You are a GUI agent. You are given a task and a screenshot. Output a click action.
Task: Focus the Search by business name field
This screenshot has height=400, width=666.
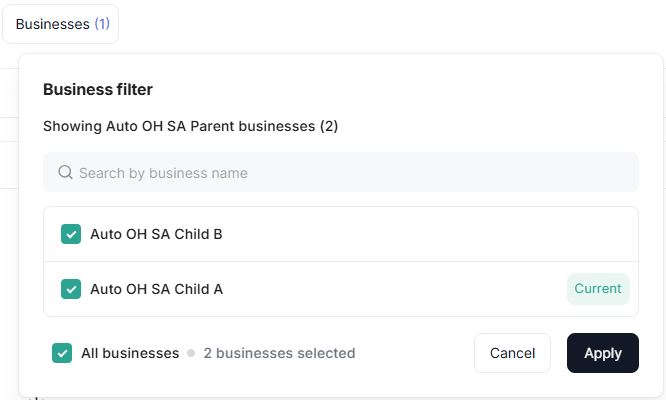(340, 173)
